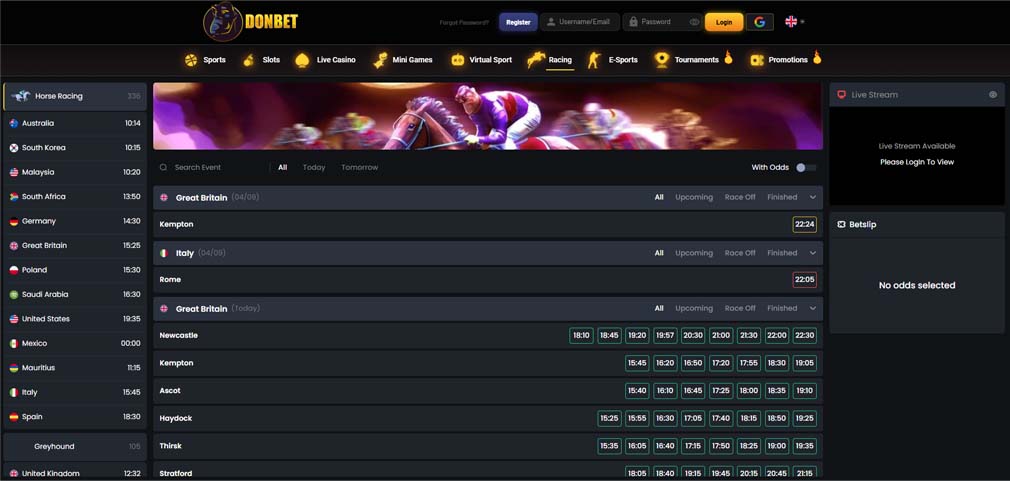Click the horse racing banner image
This screenshot has height=481, width=1010.
(488, 116)
